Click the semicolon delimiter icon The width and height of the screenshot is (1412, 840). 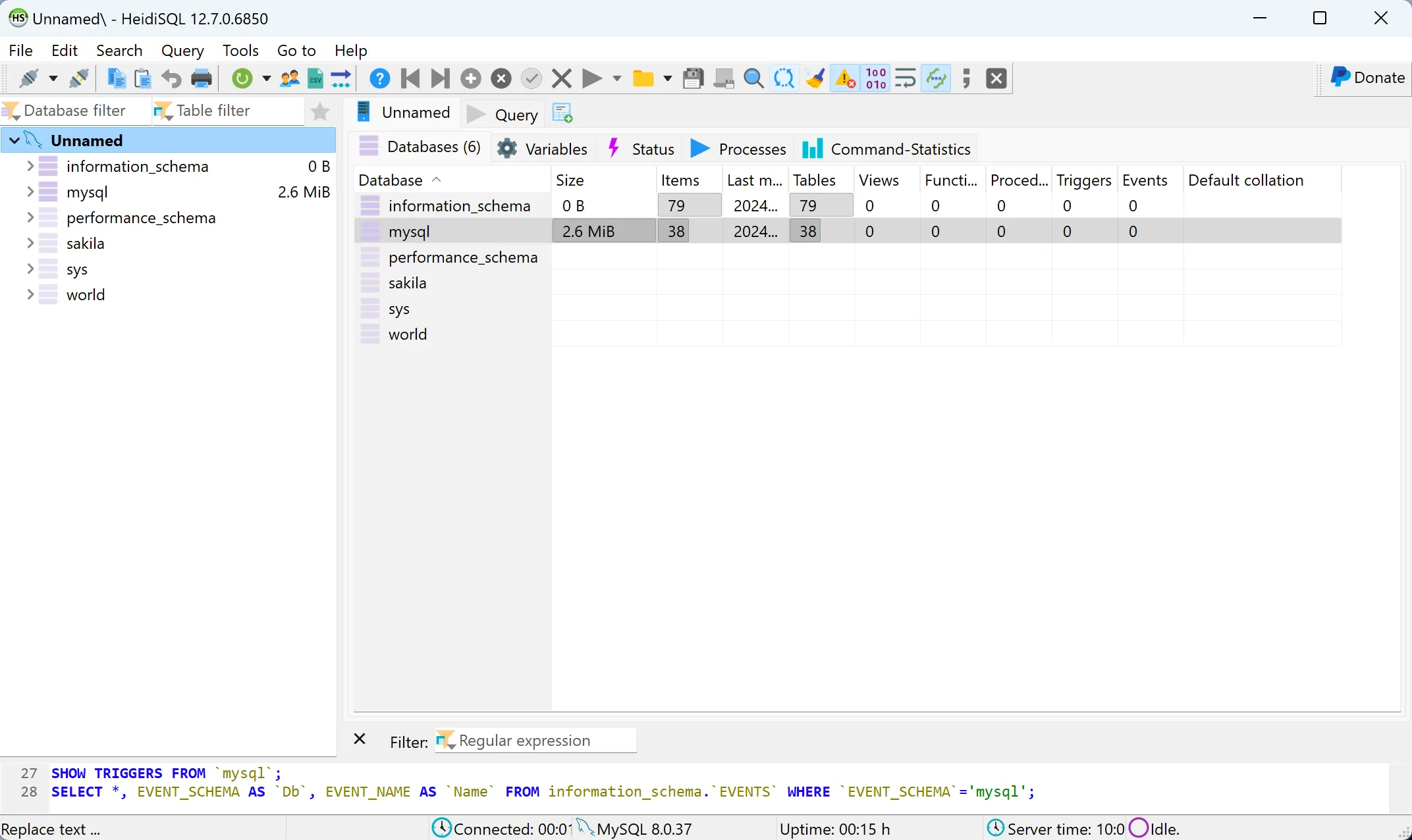click(x=966, y=78)
